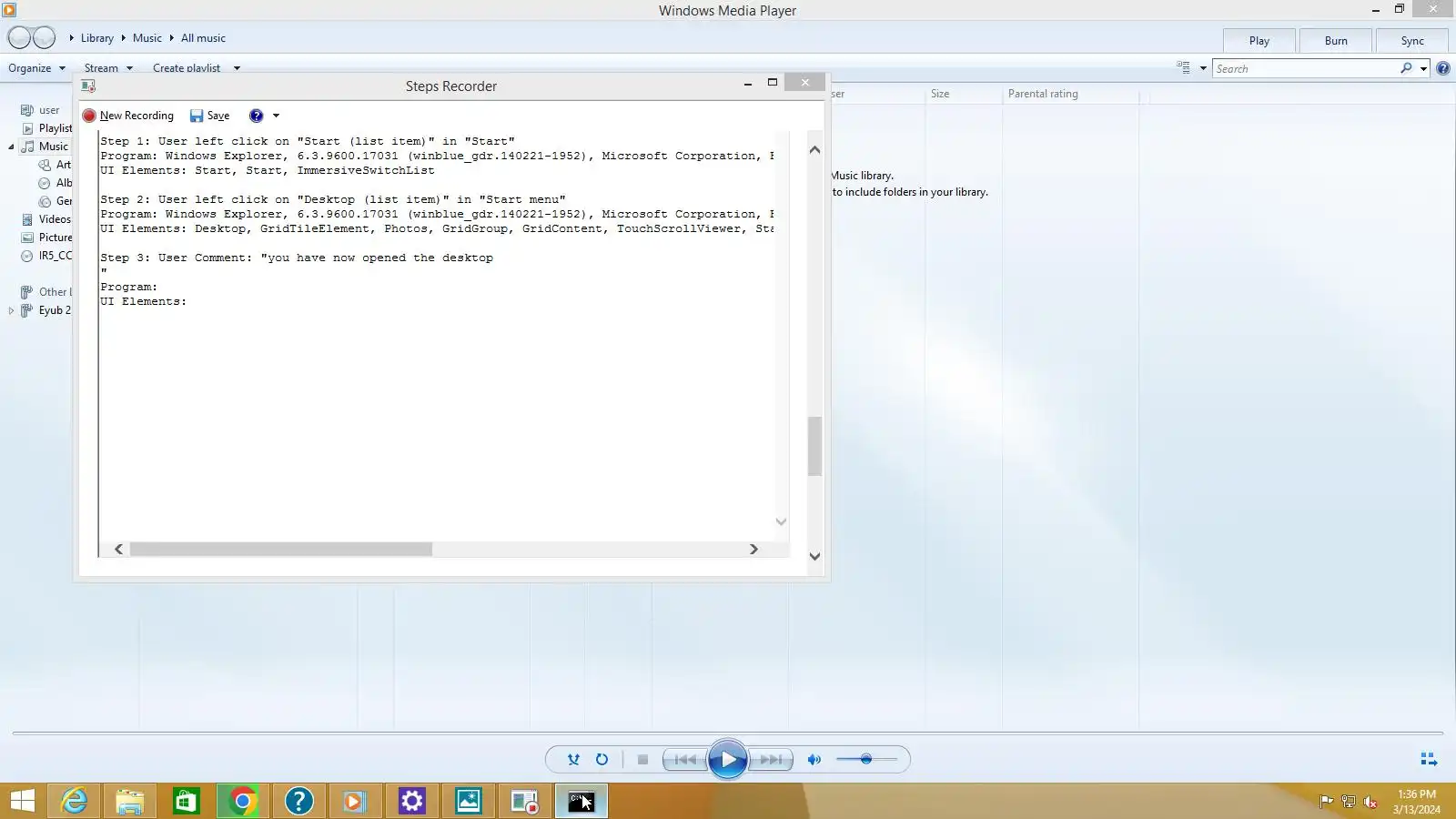Select Playlists in the navigation pane
1456x819 pixels.
point(55,128)
